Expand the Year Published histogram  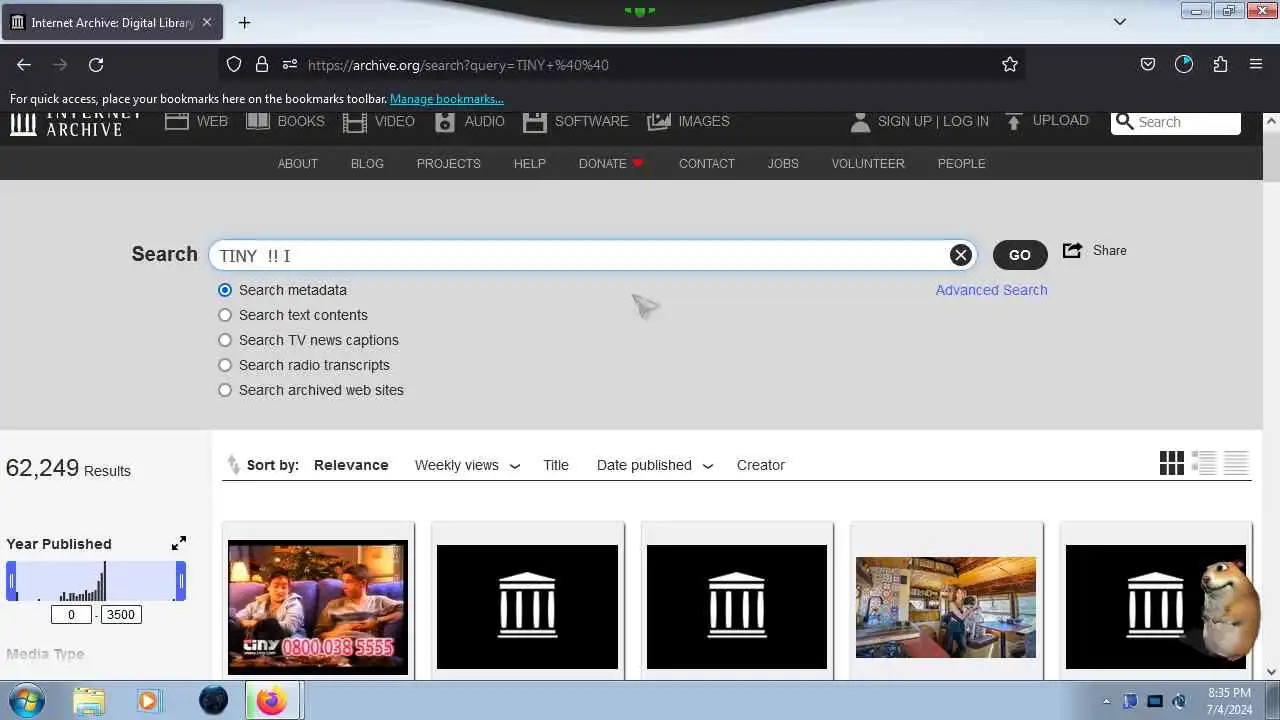(x=178, y=543)
